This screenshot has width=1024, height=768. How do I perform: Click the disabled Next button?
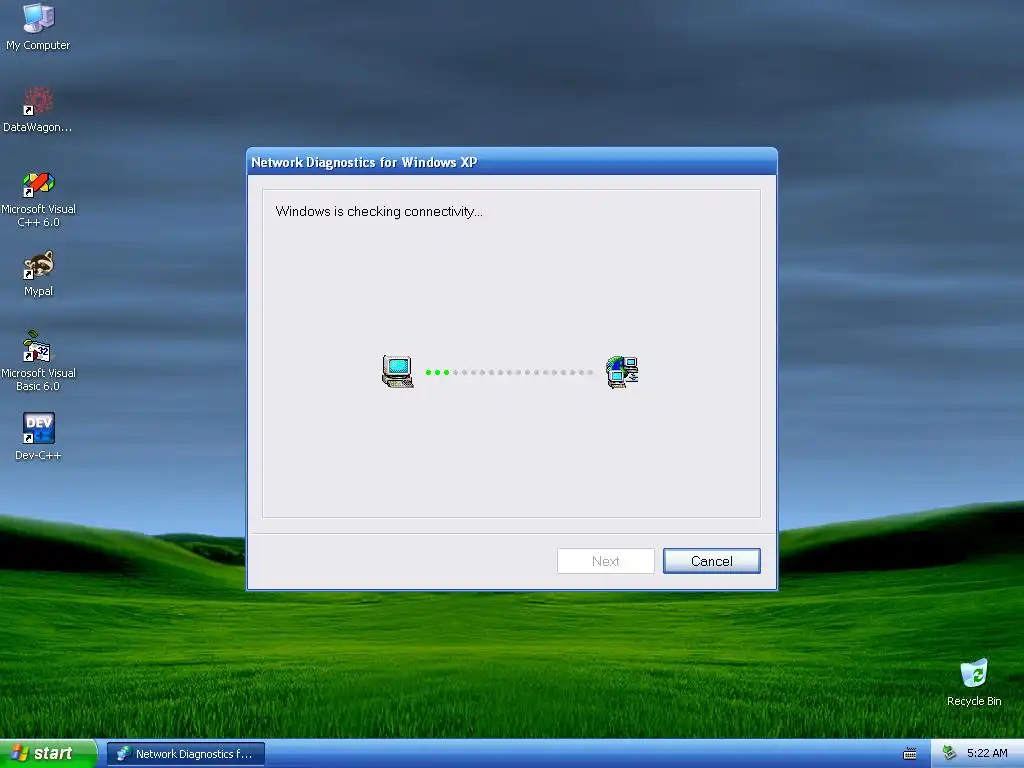click(x=605, y=561)
